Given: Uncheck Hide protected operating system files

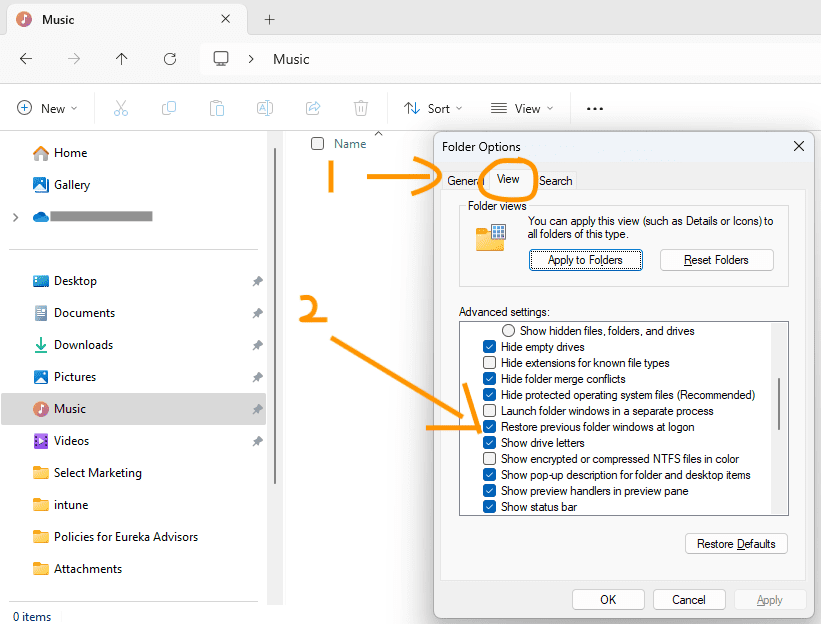Looking at the screenshot, I should 490,395.
